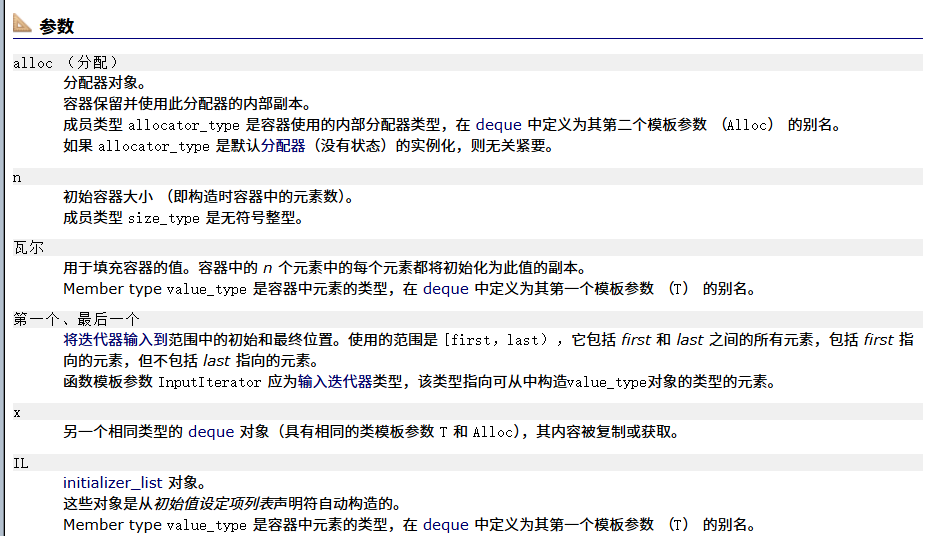The image size is (929, 536).
Task: Click the line '分配器对象。'
Action: pyautogui.click(x=104, y=83)
